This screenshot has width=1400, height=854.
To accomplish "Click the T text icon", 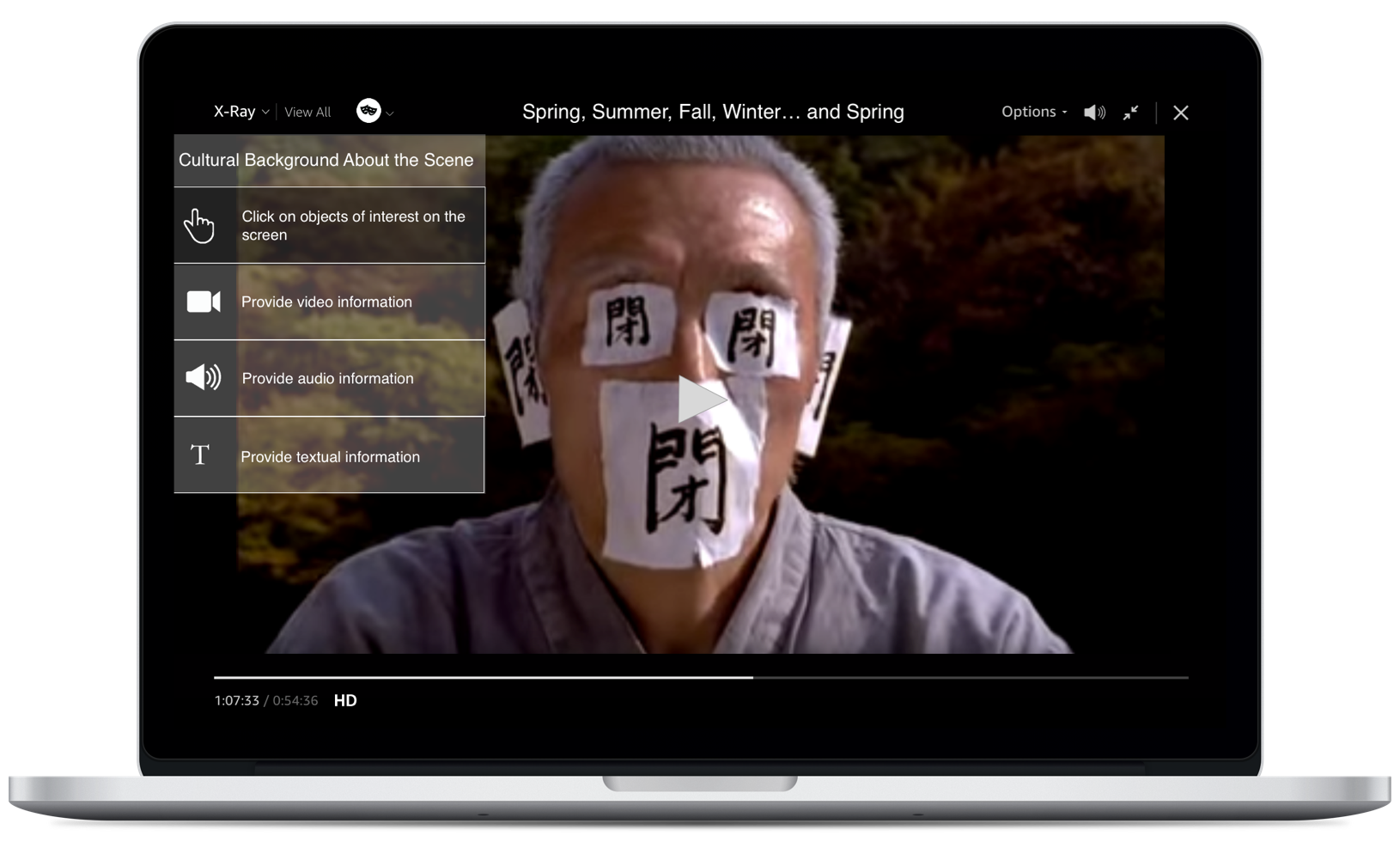I will click(200, 454).
